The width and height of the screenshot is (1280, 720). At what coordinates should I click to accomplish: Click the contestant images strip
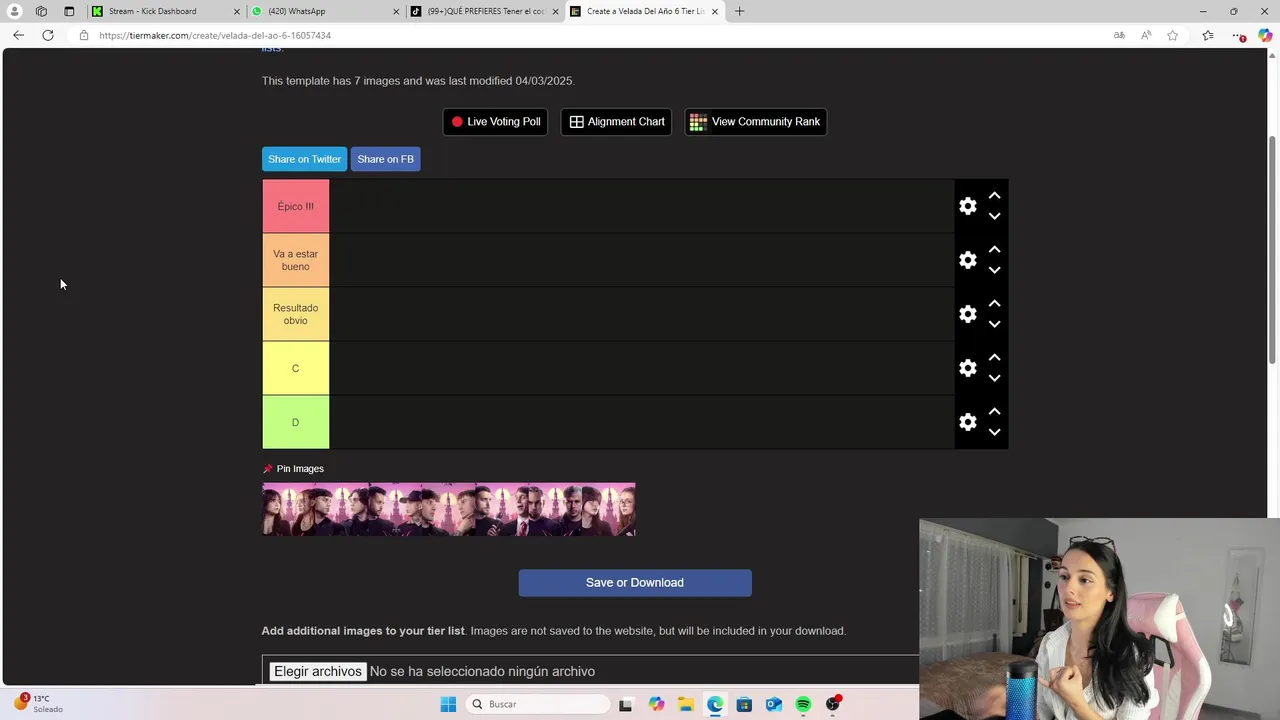[448, 510]
